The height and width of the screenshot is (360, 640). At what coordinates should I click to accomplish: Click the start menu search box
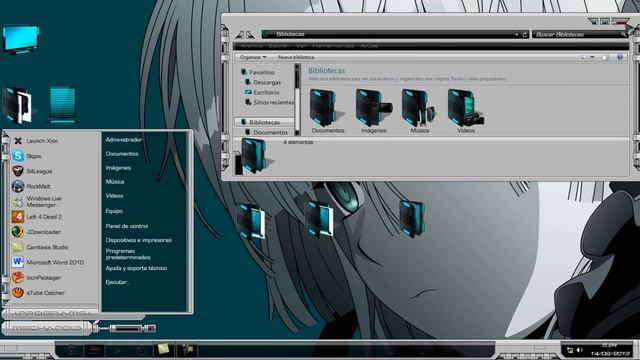[x=46, y=329]
